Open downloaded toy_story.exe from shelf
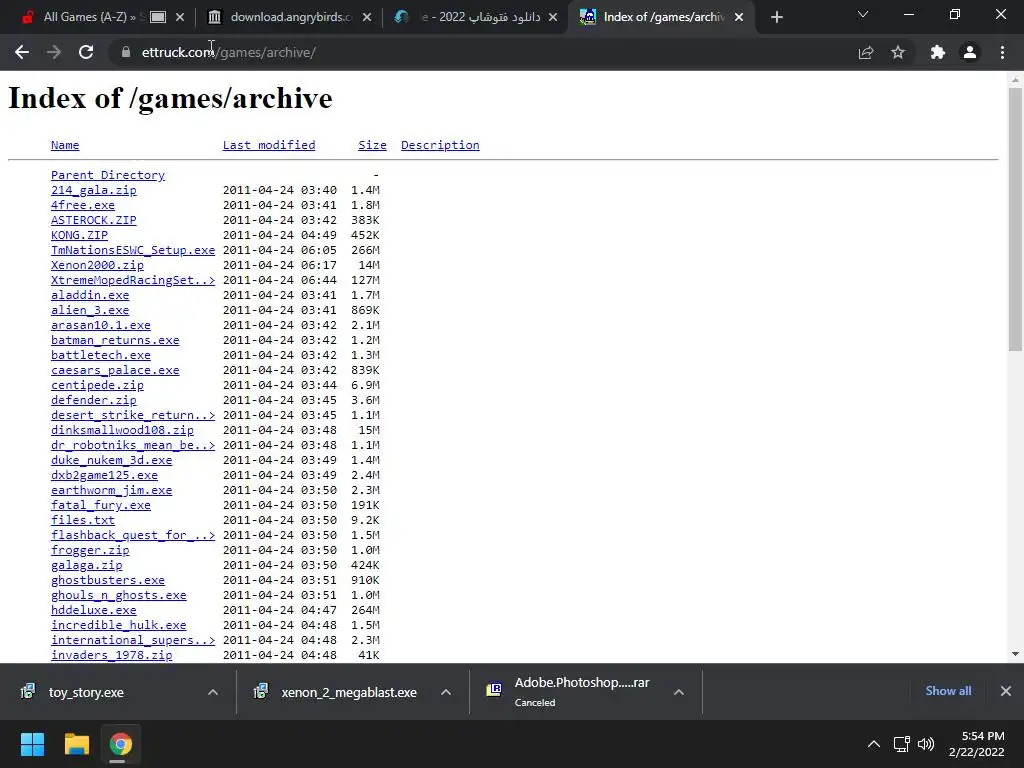This screenshot has height=768, width=1024. [85, 692]
